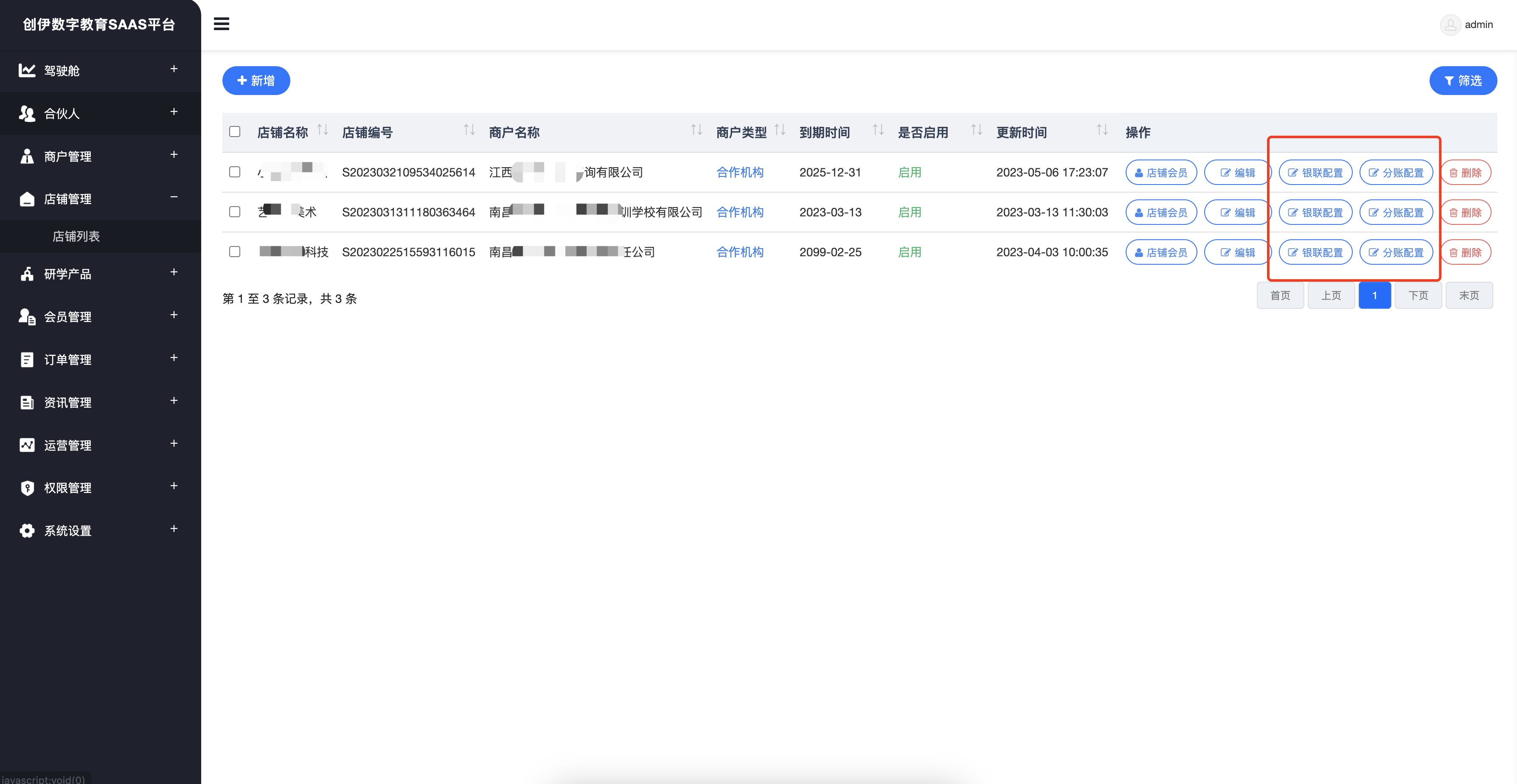Expand the 运营管理 menu plus sign
1517x784 pixels.
click(x=174, y=443)
